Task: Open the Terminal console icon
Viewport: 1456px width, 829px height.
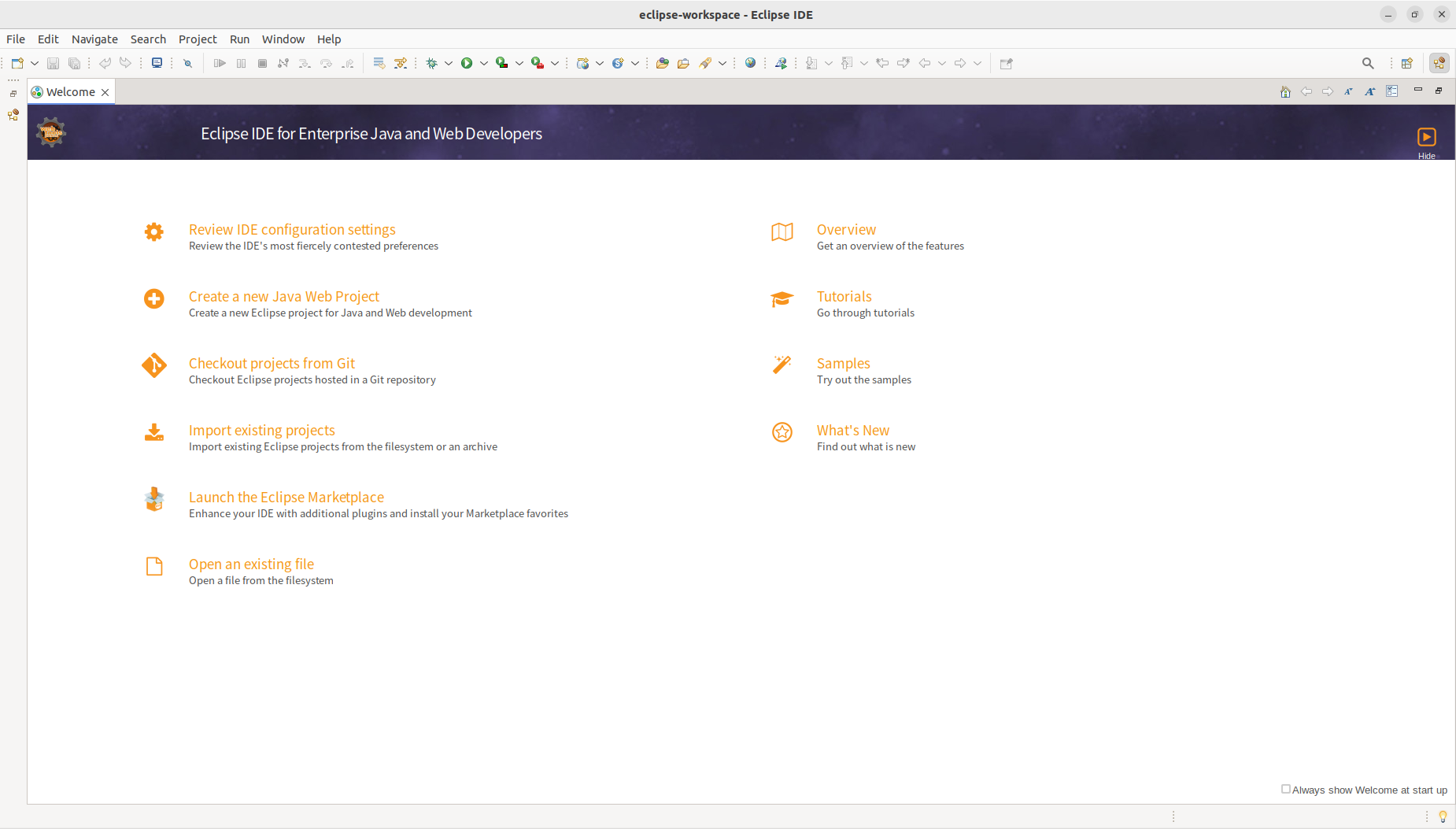Action: pyautogui.click(x=157, y=63)
